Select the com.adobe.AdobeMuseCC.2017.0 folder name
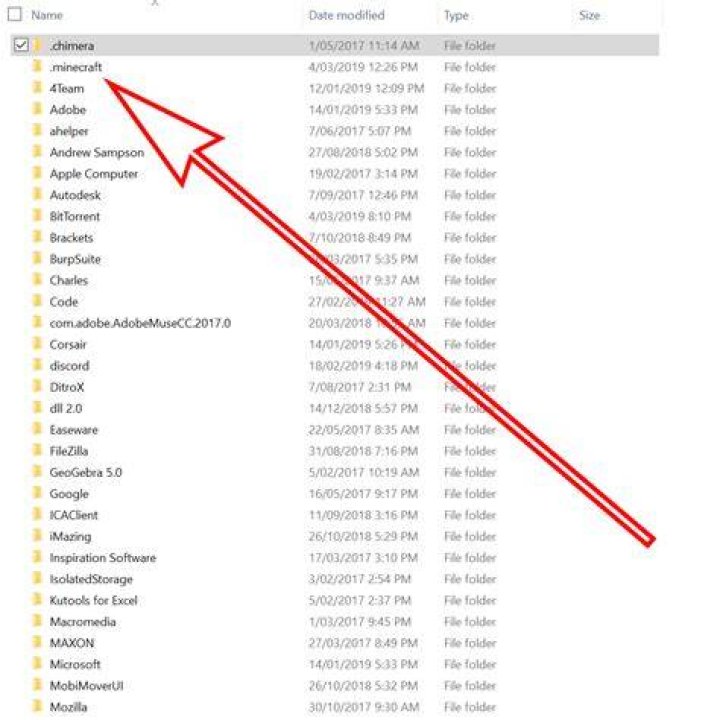 coord(140,323)
